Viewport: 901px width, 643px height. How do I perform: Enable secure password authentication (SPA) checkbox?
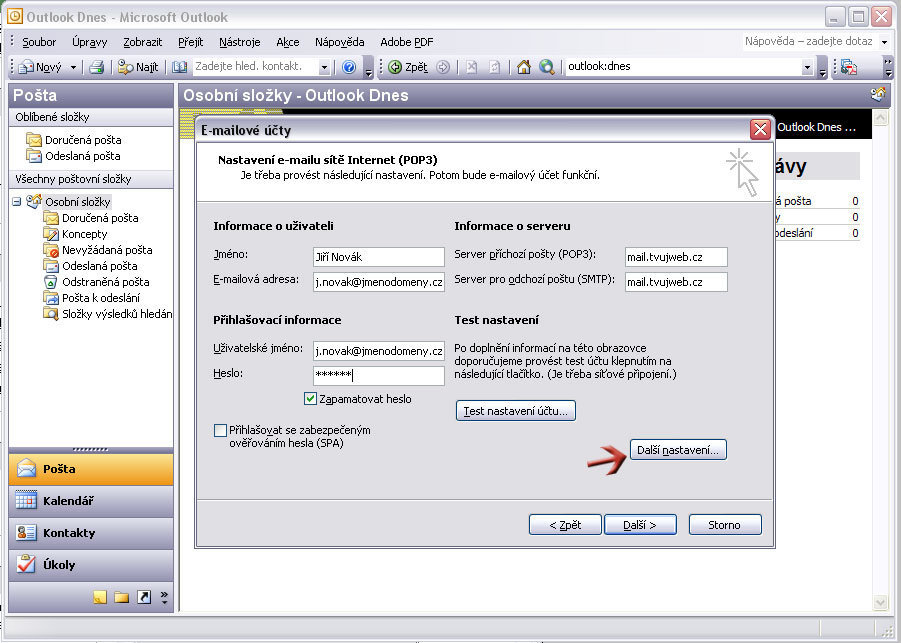221,430
